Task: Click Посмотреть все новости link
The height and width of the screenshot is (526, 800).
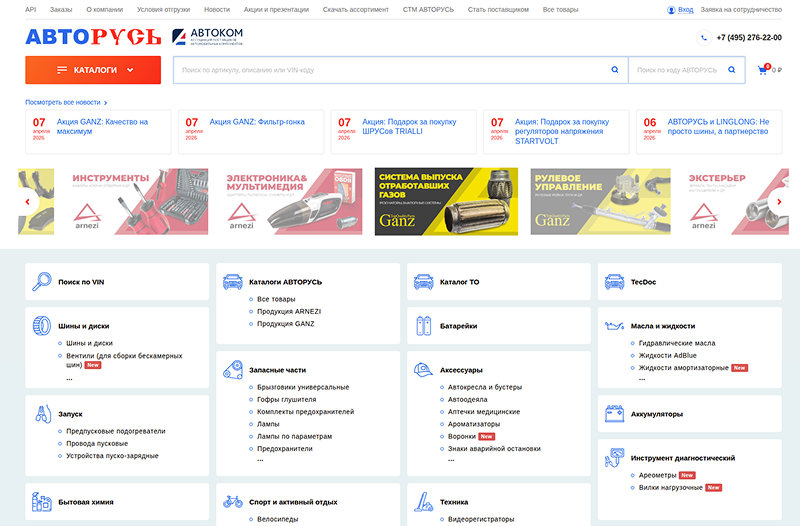Action: tap(63, 103)
